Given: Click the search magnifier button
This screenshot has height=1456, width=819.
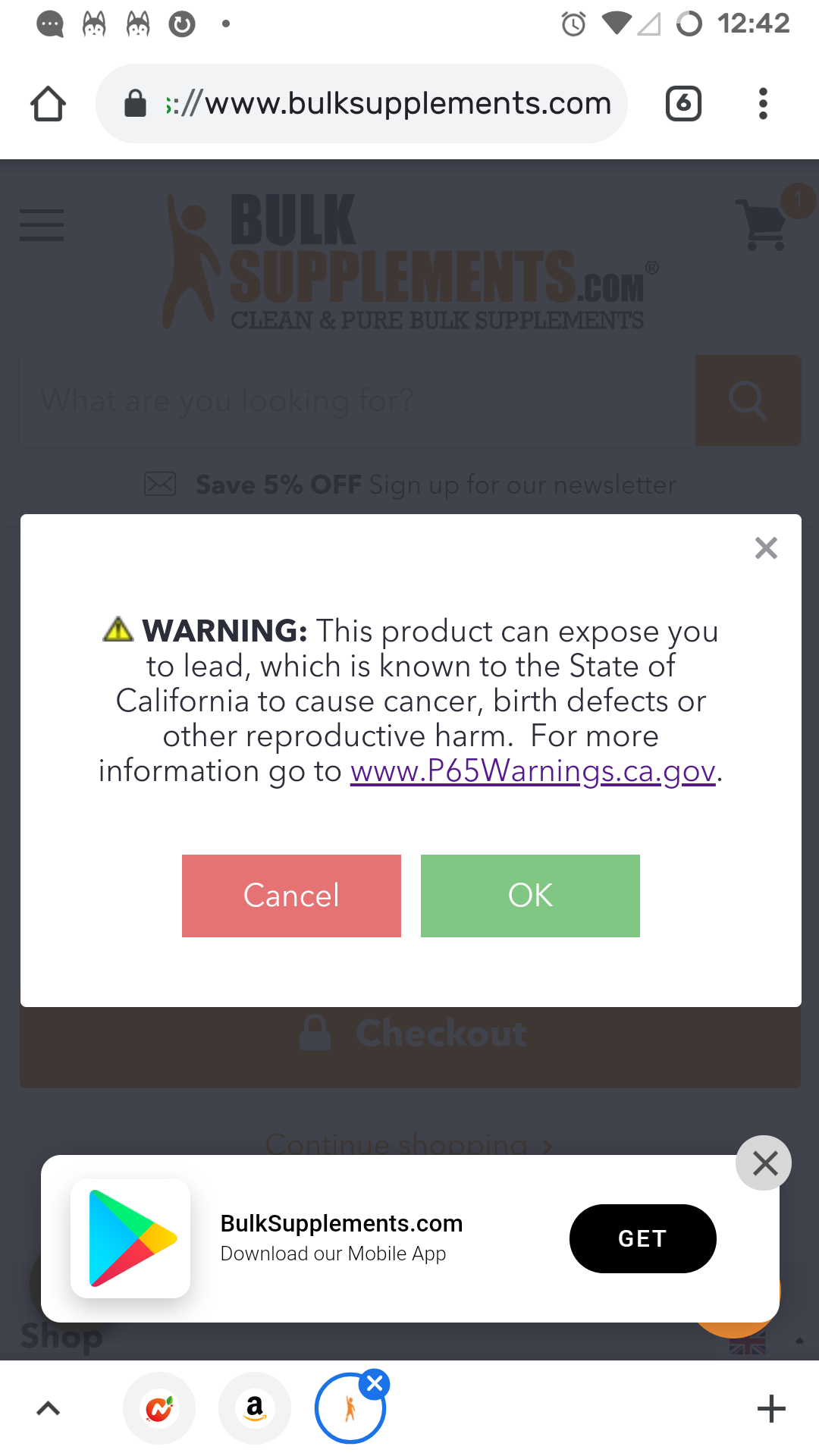Looking at the screenshot, I should pos(748,400).
